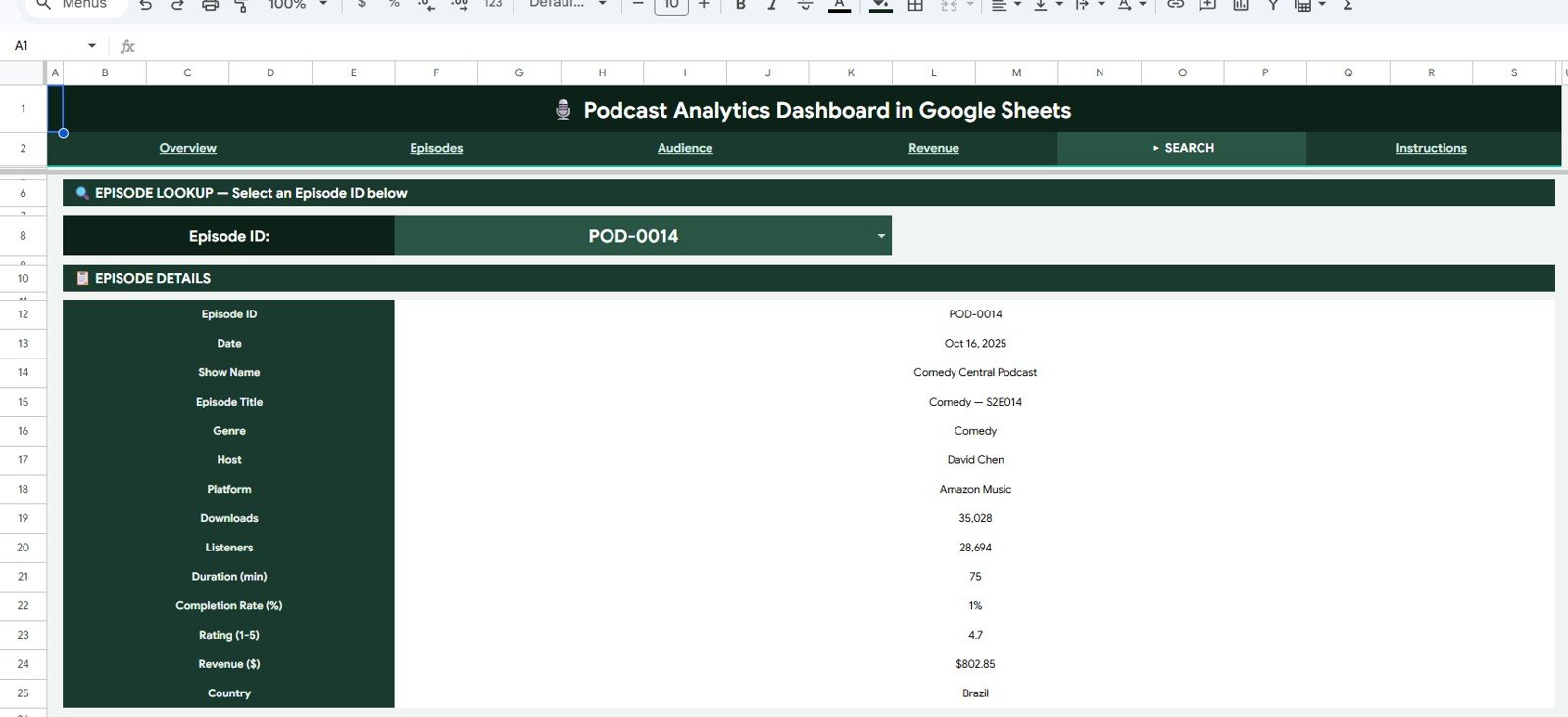Screen dimensions: 1568x717
Task: Click the Insert chart icon
Action: [x=1241, y=4]
